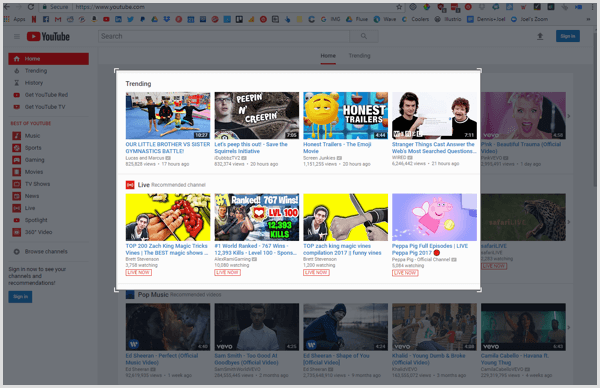
Task: Go back with the browser back arrow
Action: [7, 7]
